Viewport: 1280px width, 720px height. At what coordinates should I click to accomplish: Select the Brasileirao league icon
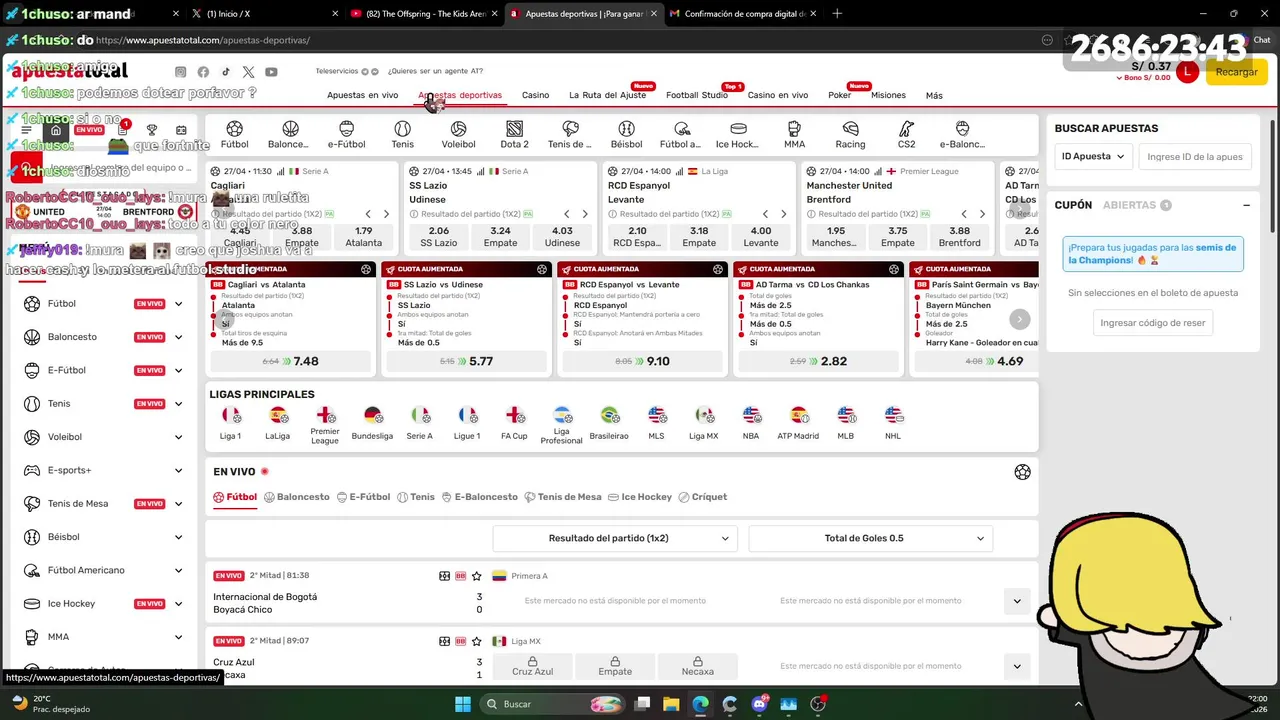coord(609,423)
